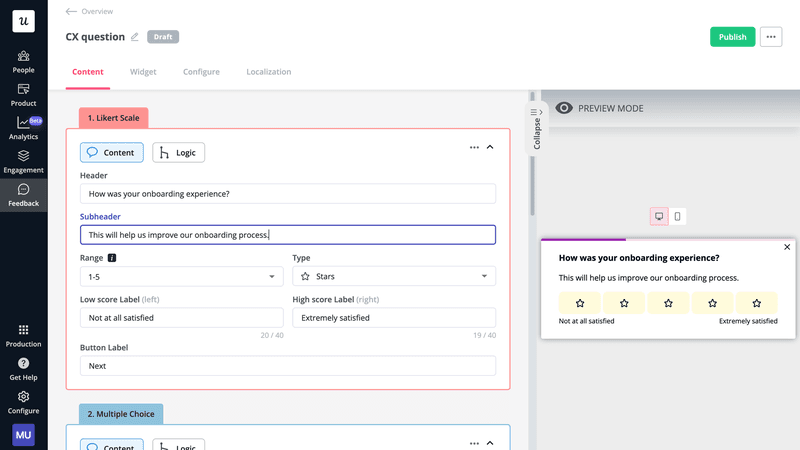The image size is (800, 450).
Task: Click the Draft status badge
Action: pyautogui.click(x=163, y=37)
